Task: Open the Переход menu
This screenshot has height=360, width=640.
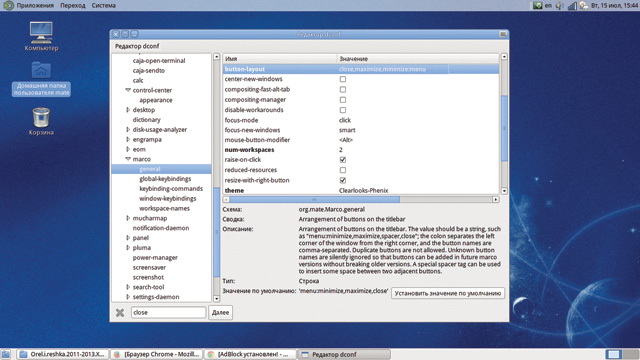Action: (73, 5)
